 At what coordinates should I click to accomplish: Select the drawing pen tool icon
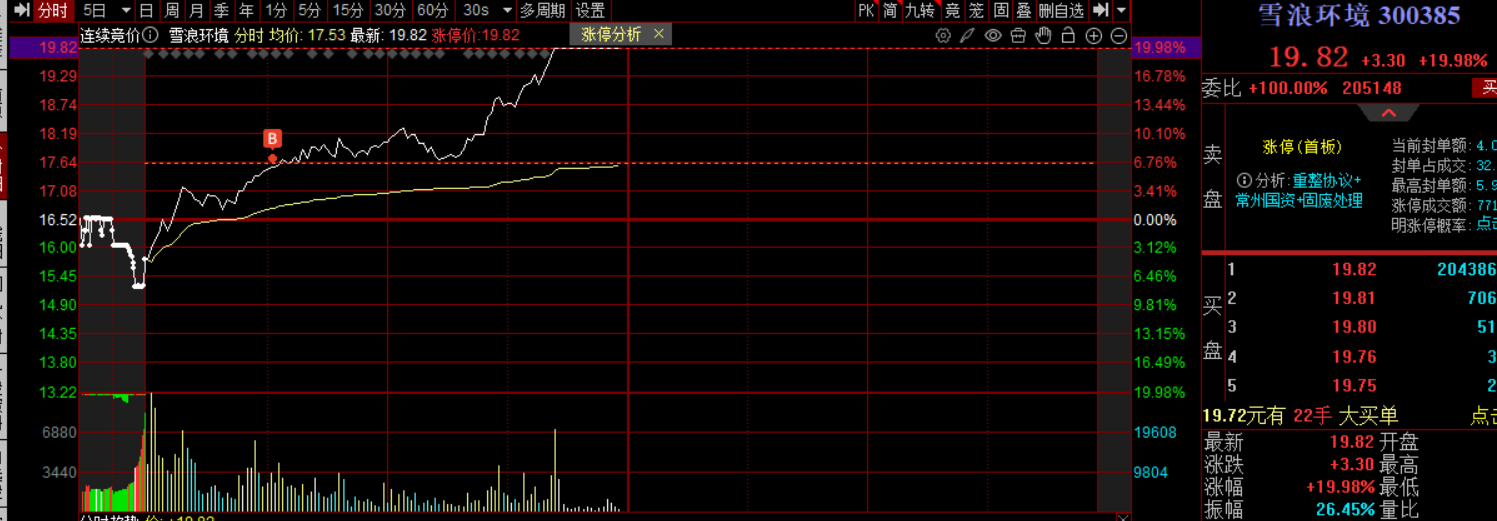pos(967,35)
